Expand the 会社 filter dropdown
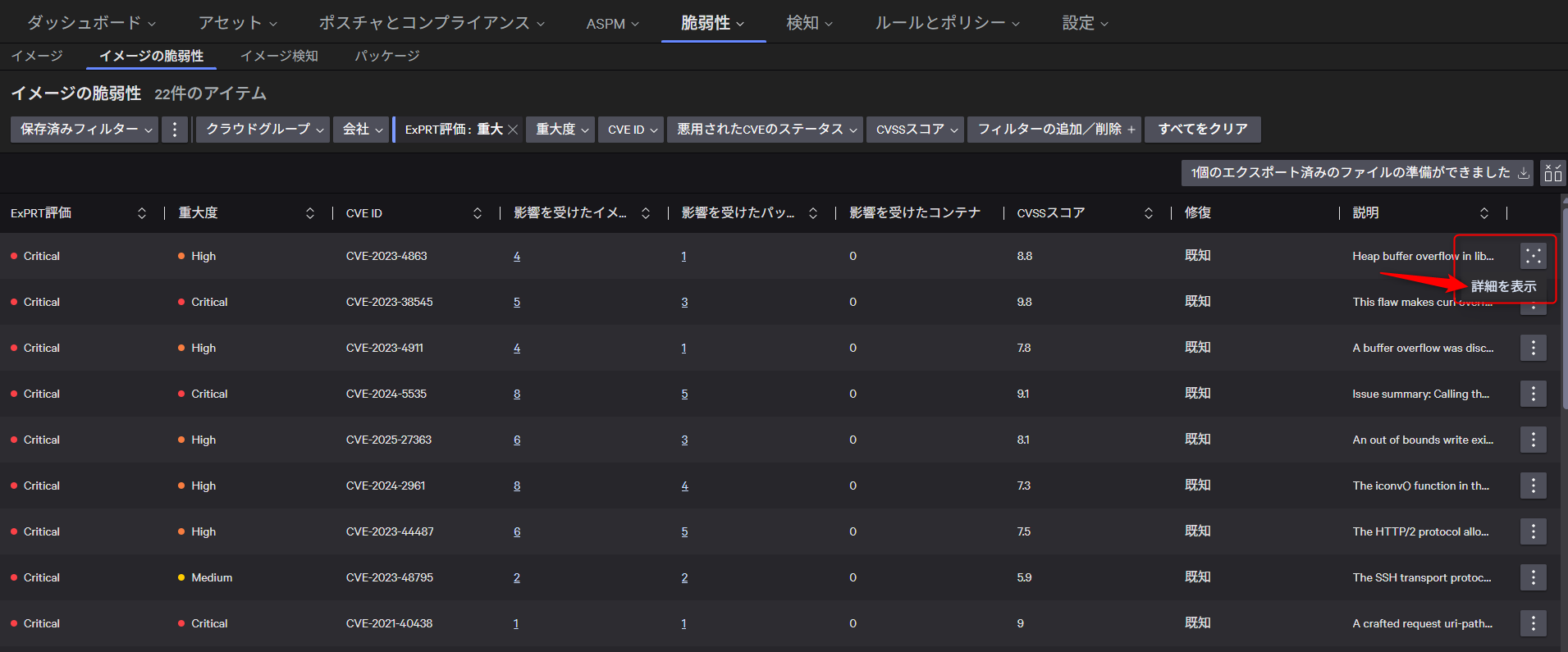1568x652 pixels. [362, 130]
